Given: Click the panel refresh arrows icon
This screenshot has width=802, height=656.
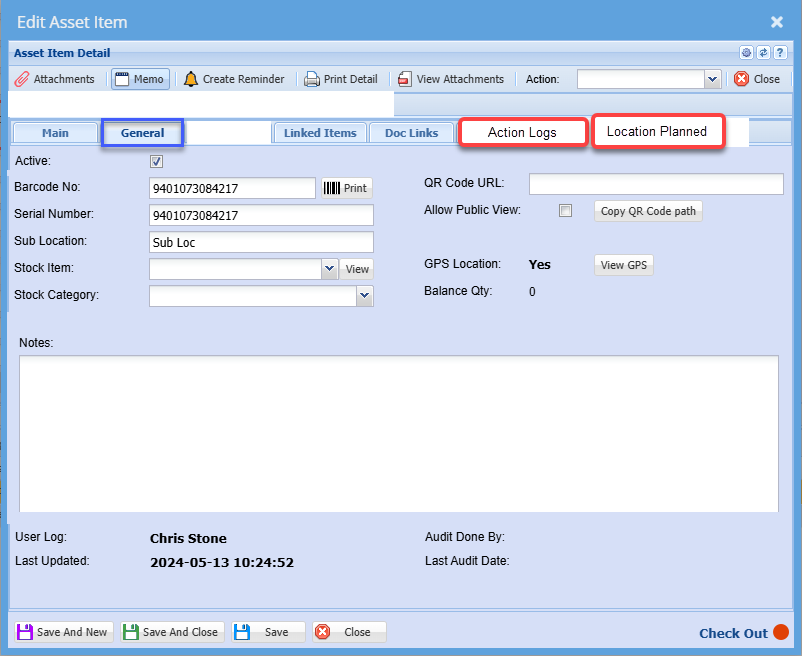Looking at the screenshot, I should 763,53.
